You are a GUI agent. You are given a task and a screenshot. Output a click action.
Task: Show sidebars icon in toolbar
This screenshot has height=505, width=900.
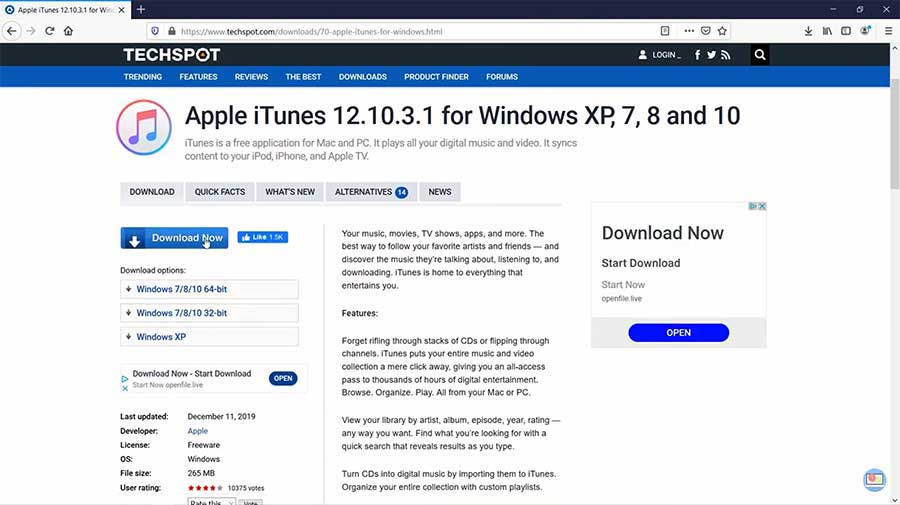pyautogui.click(x=846, y=31)
